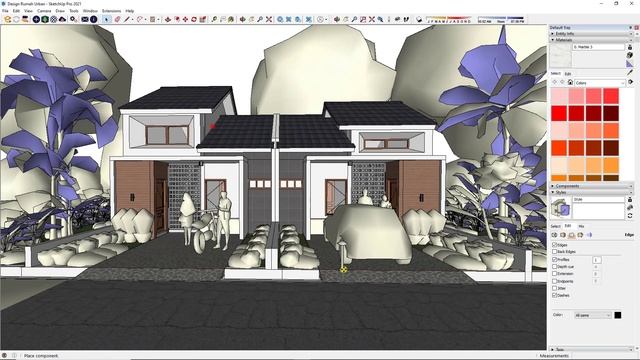
Task: Open Watermark settings icon in Styles
Action: (x=580, y=235)
